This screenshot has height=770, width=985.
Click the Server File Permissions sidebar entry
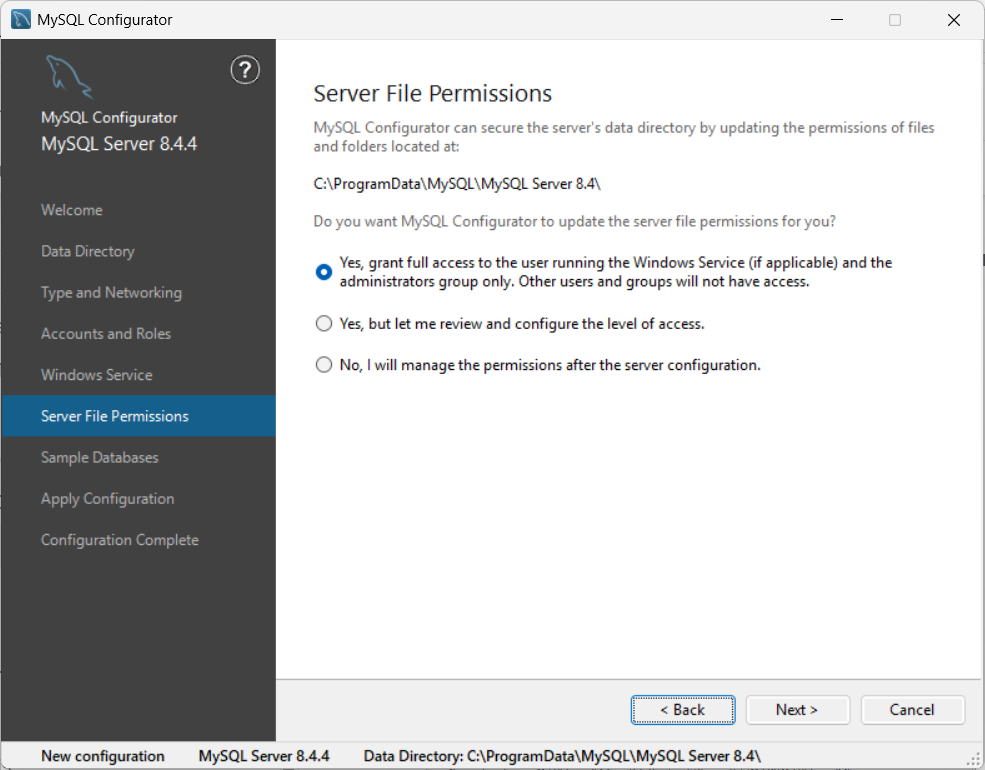click(x=113, y=416)
